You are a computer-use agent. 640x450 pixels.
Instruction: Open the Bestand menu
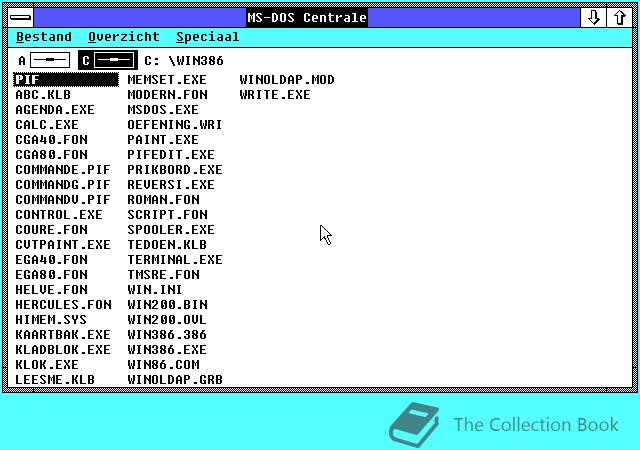(x=44, y=37)
